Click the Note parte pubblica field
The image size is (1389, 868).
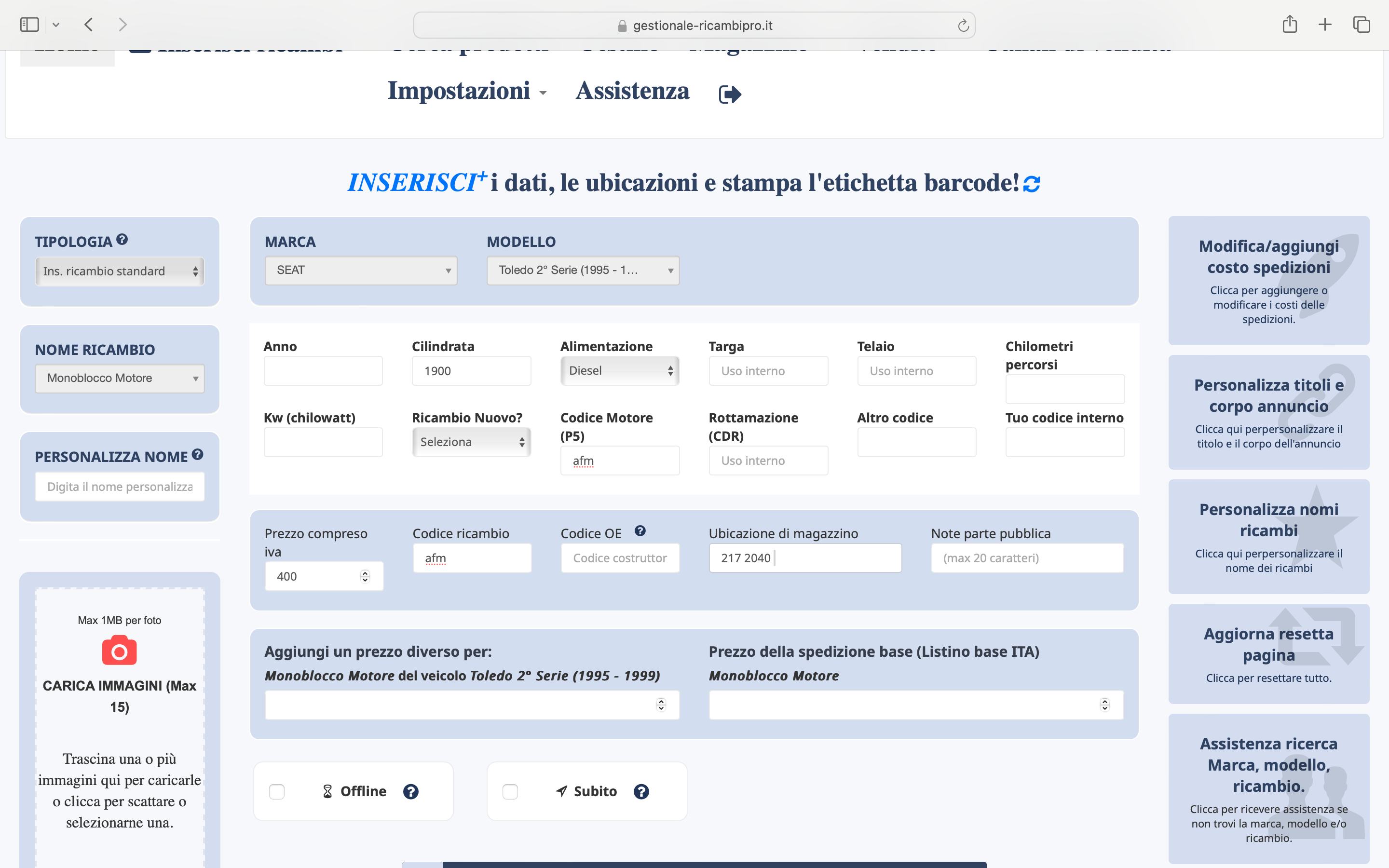pos(1027,558)
